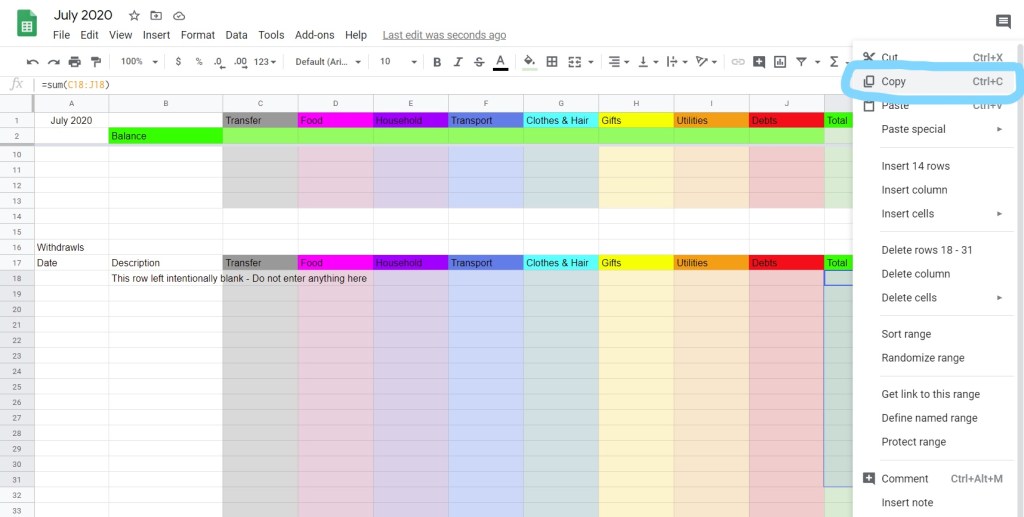Click Delete rows 18 - 31
Viewport: 1024px width, 517px height.
[926, 250]
